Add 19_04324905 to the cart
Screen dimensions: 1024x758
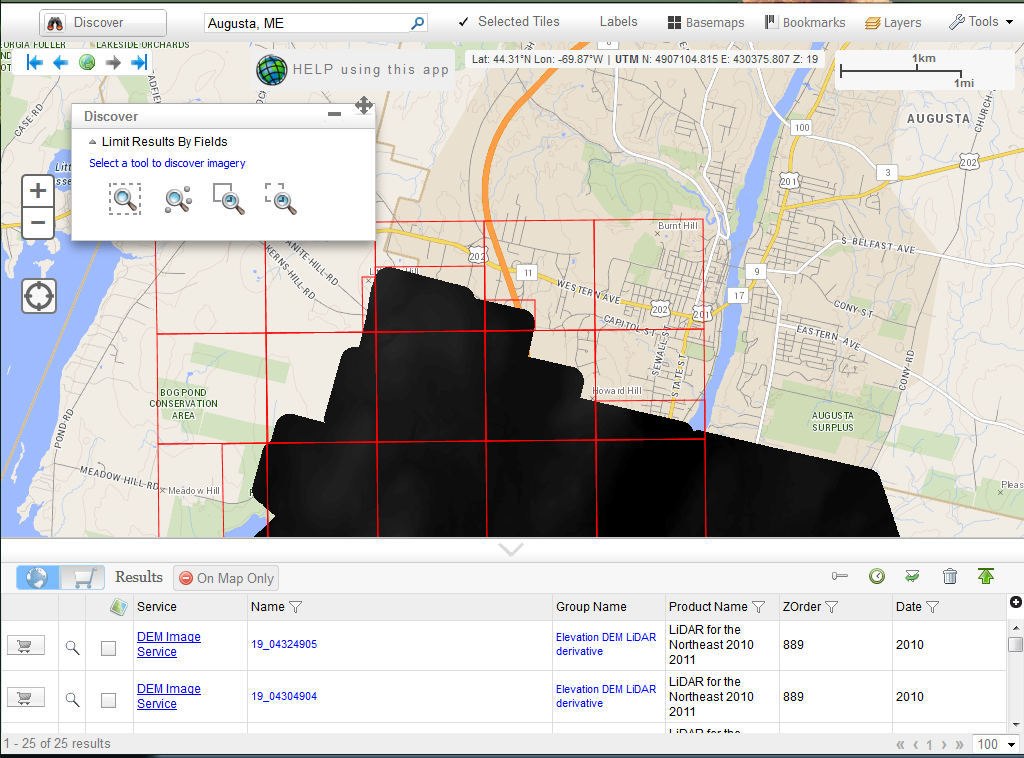click(x=25, y=645)
